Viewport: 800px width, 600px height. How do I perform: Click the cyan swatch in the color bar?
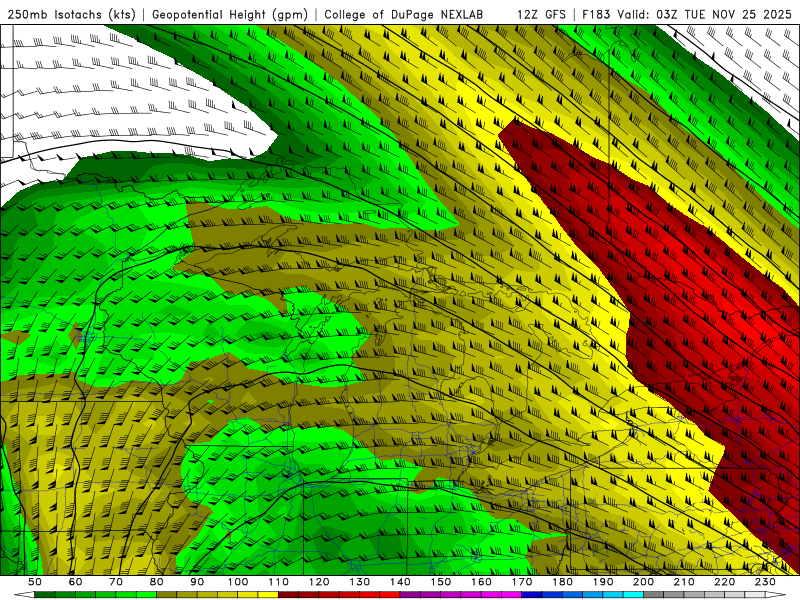pyautogui.click(x=633, y=595)
